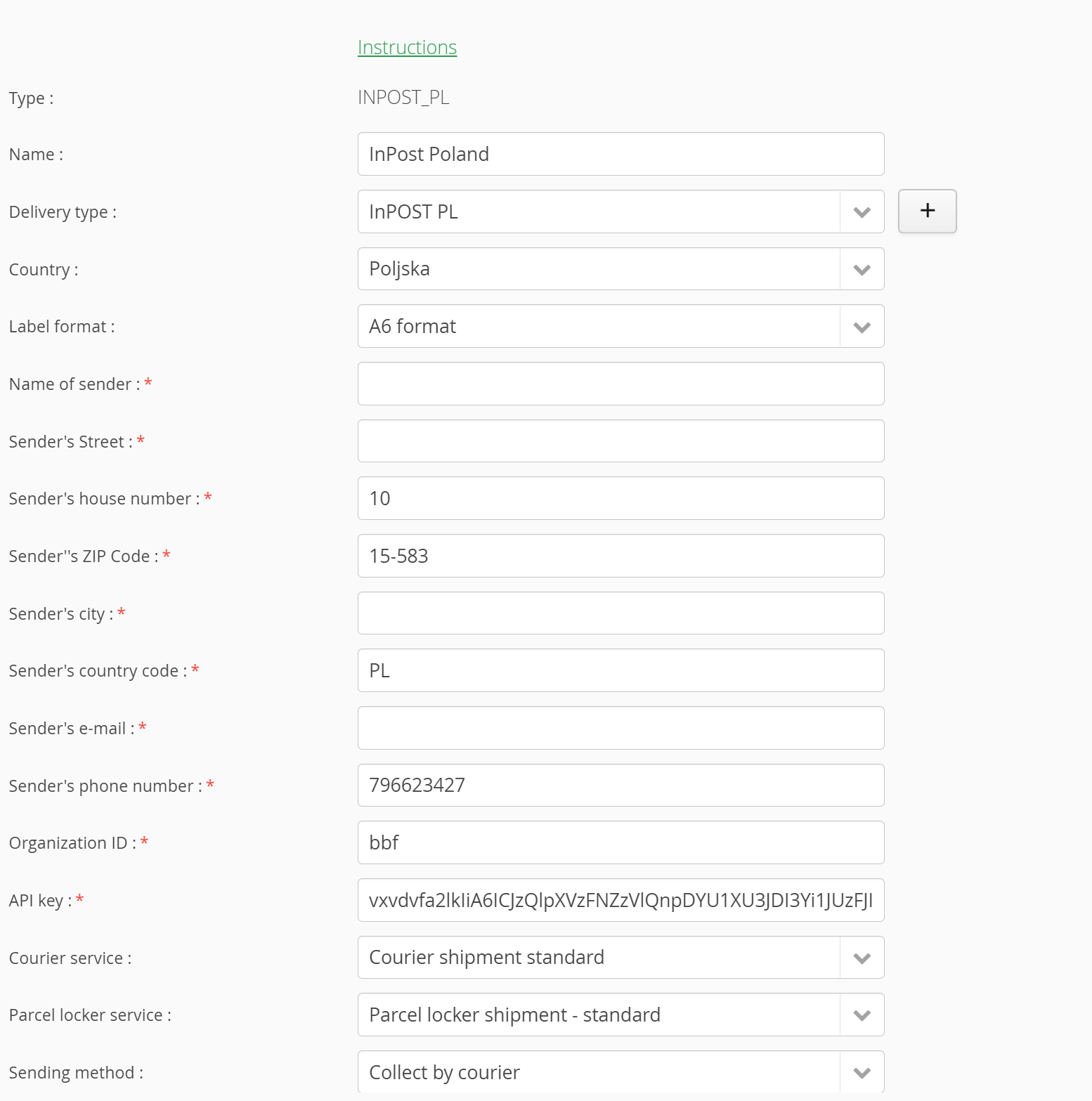The height and width of the screenshot is (1101, 1092).
Task: Click into the Sender's Street input
Action: click(620, 441)
